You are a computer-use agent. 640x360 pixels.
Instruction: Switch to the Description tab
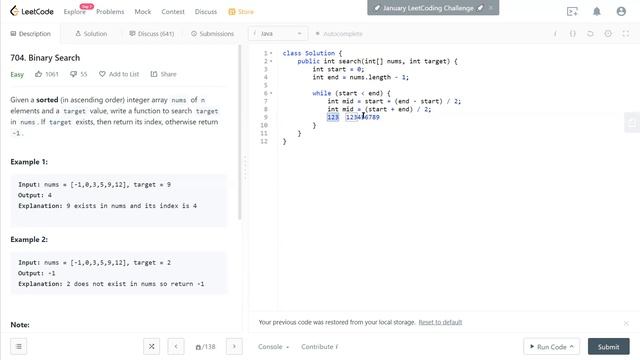coord(31,33)
